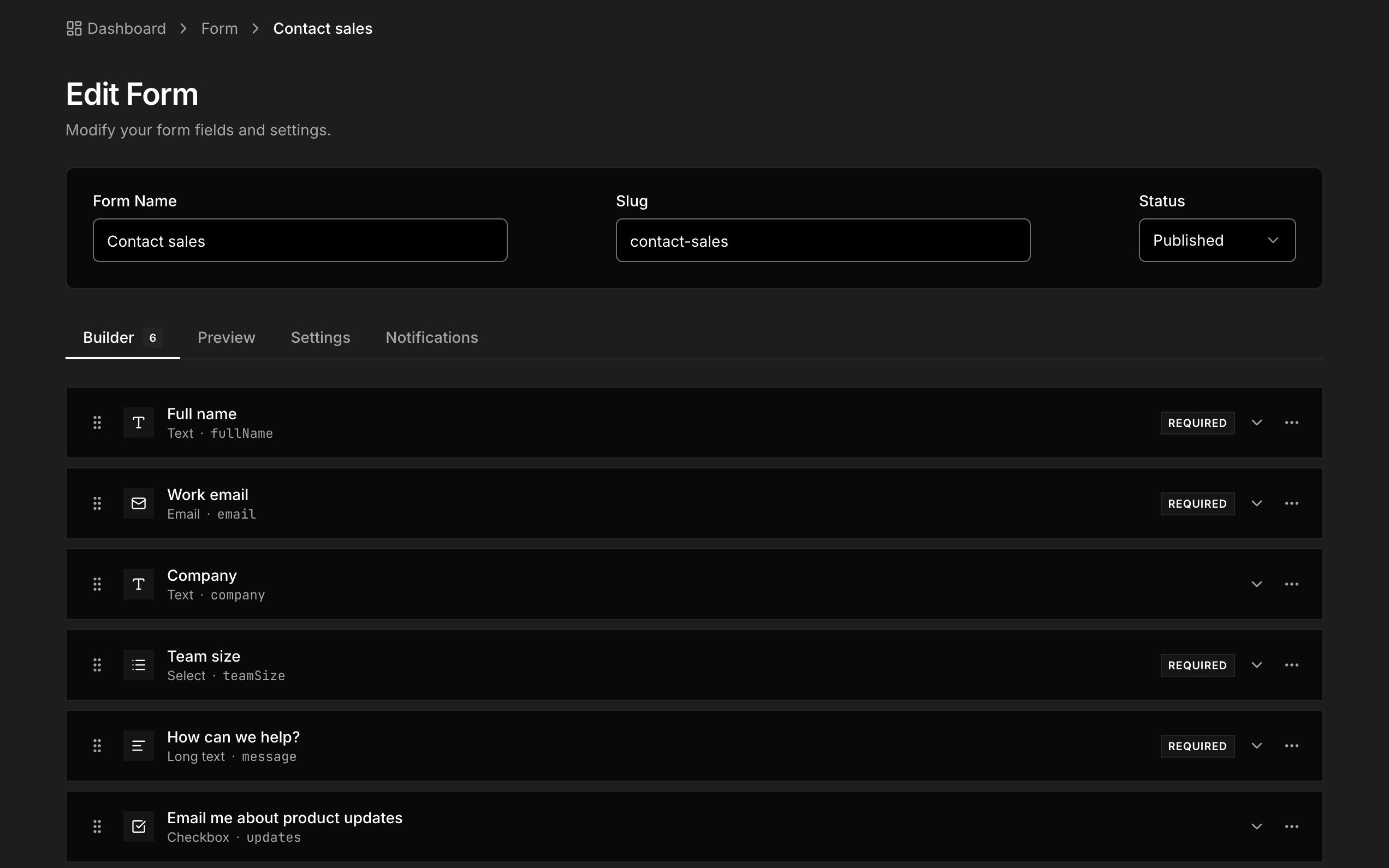Select the How can we help? title
Screen dimensions: 1389x868
point(233,737)
